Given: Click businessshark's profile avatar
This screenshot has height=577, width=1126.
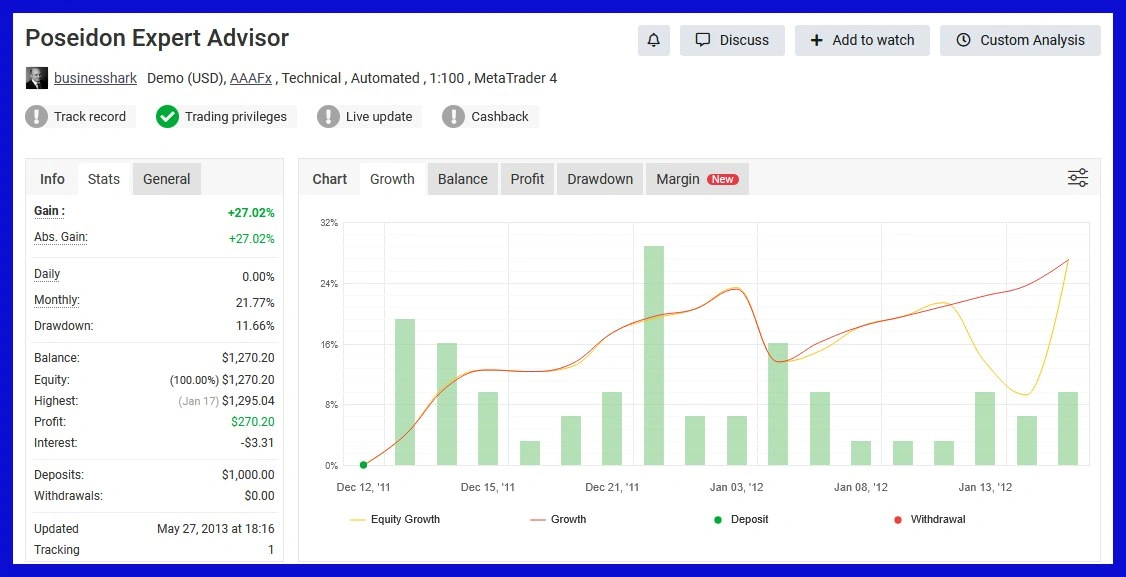Looking at the screenshot, I should (36, 78).
